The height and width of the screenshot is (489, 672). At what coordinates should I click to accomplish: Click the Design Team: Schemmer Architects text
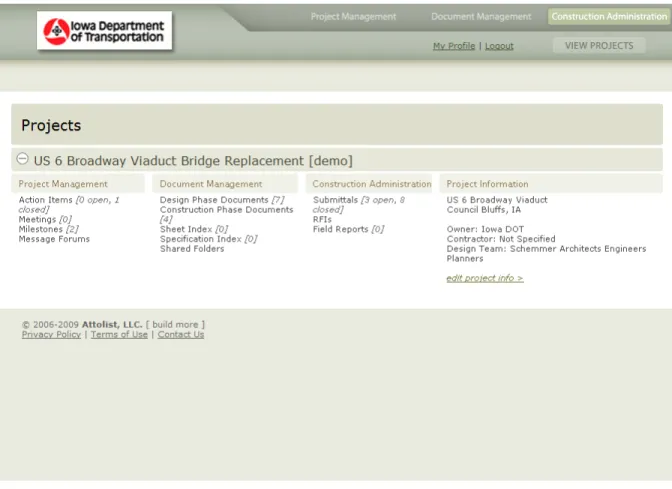click(546, 254)
